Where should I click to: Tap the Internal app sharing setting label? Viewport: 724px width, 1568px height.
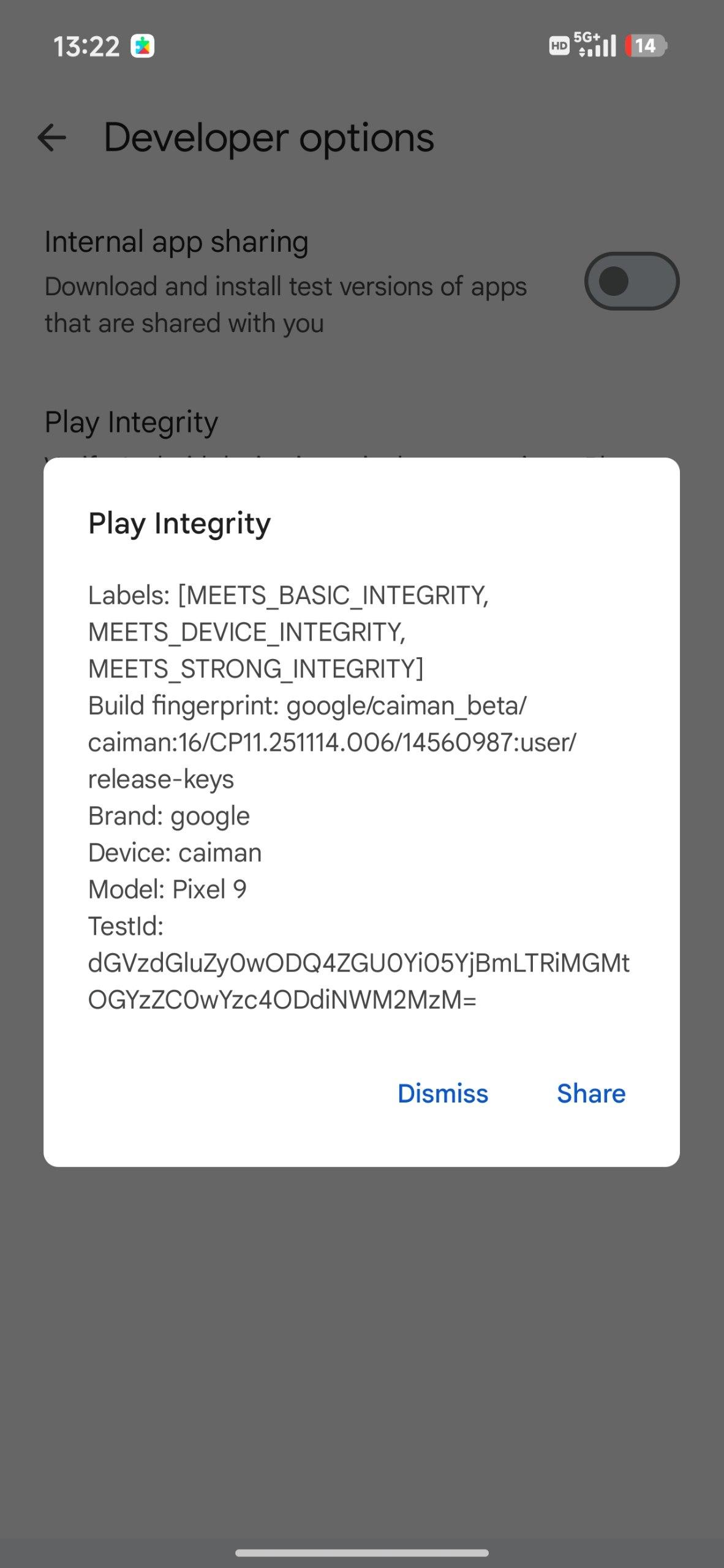click(176, 241)
